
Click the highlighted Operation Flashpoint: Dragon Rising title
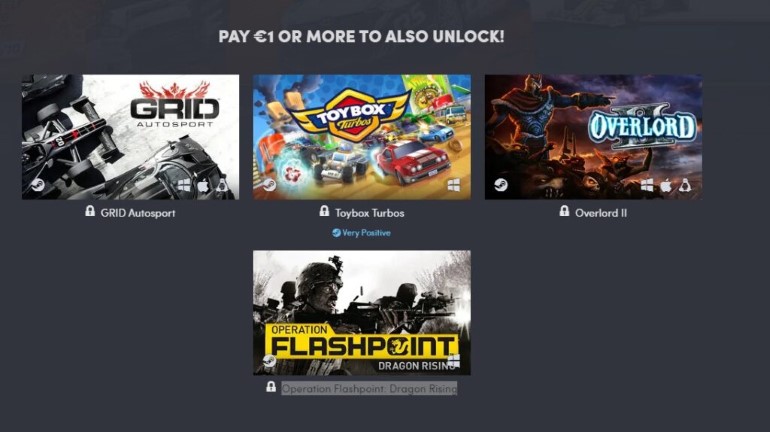point(369,389)
